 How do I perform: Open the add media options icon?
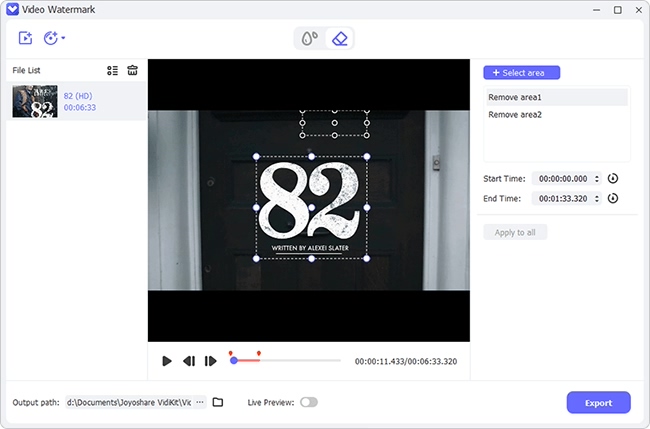coord(51,38)
